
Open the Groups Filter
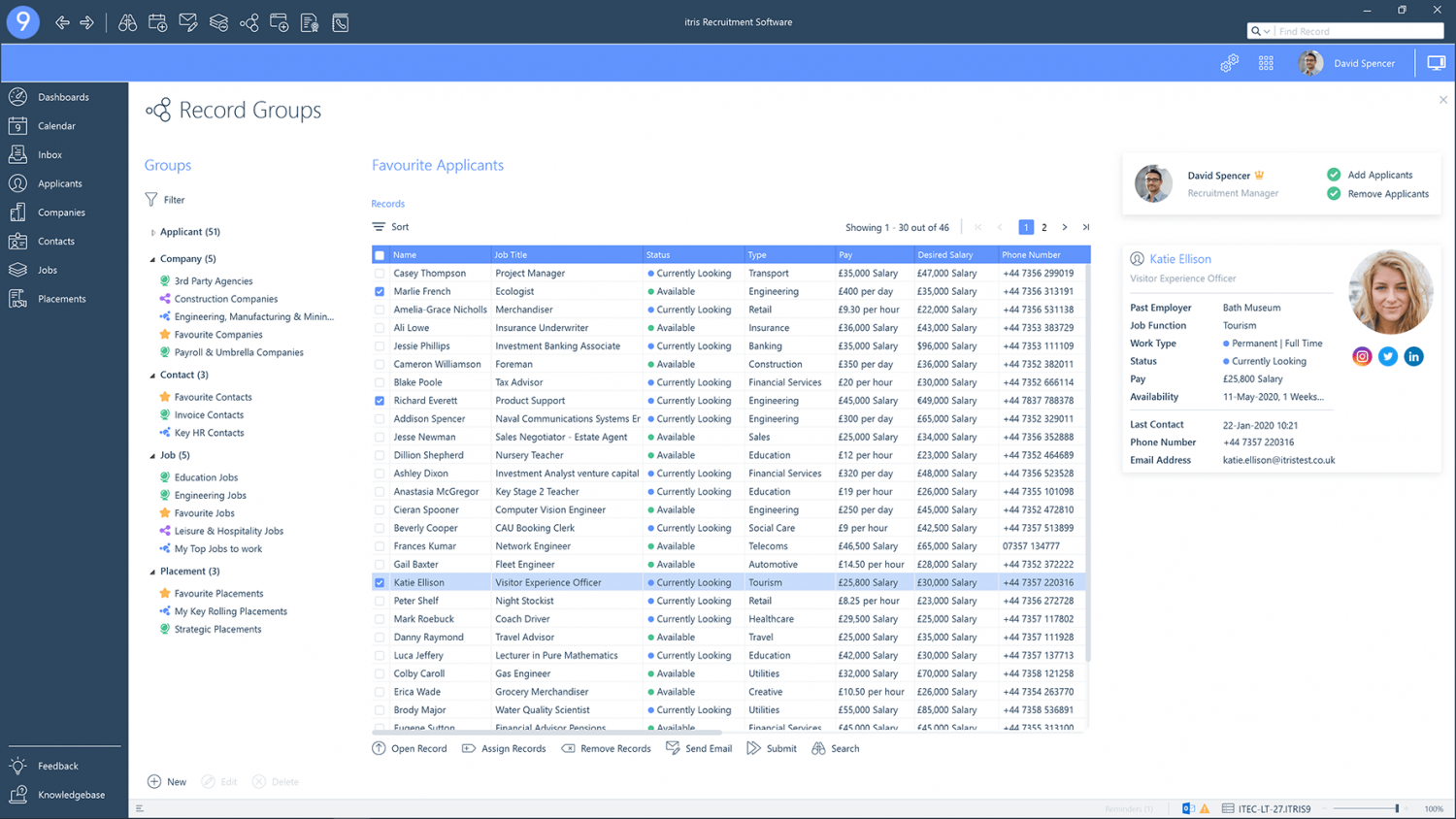pyautogui.click(x=165, y=200)
